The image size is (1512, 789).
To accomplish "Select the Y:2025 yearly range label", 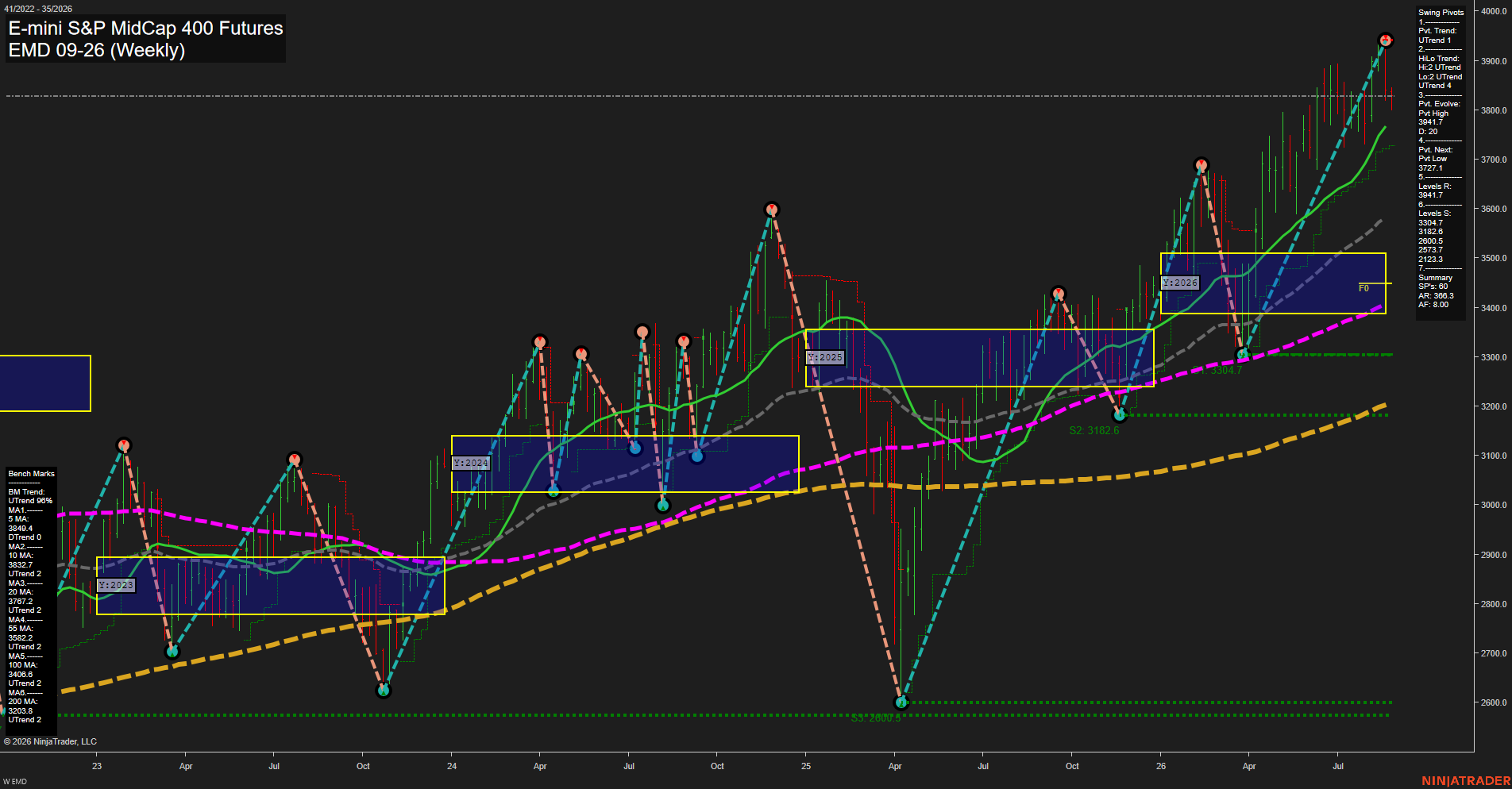I will (825, 357).
